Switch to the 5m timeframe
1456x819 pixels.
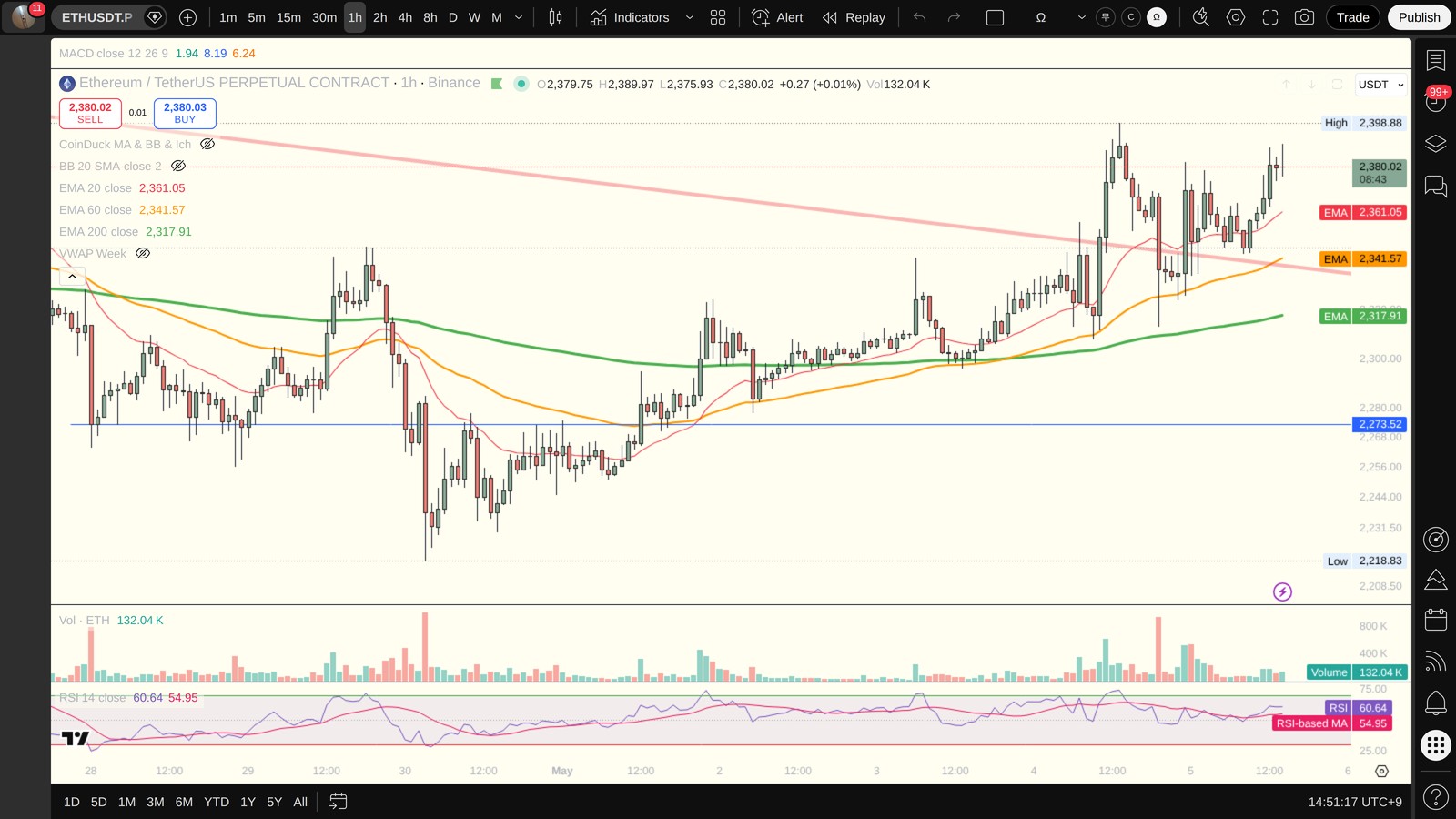257,17
